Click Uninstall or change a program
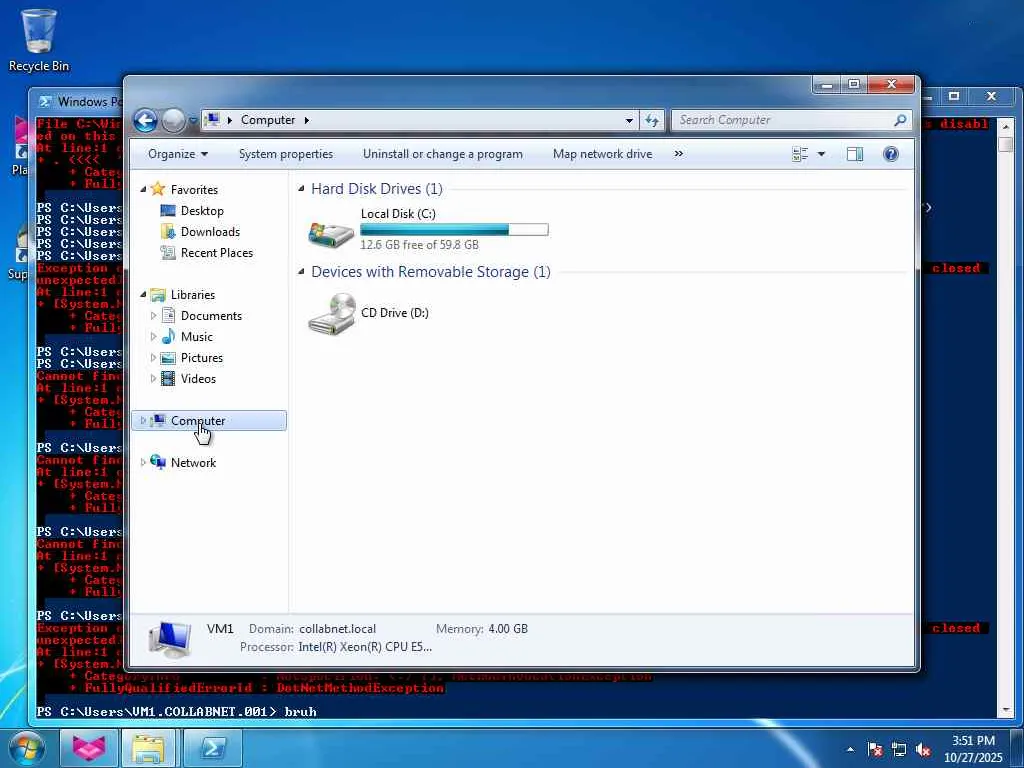1024x768 pixels. point(443,154)
